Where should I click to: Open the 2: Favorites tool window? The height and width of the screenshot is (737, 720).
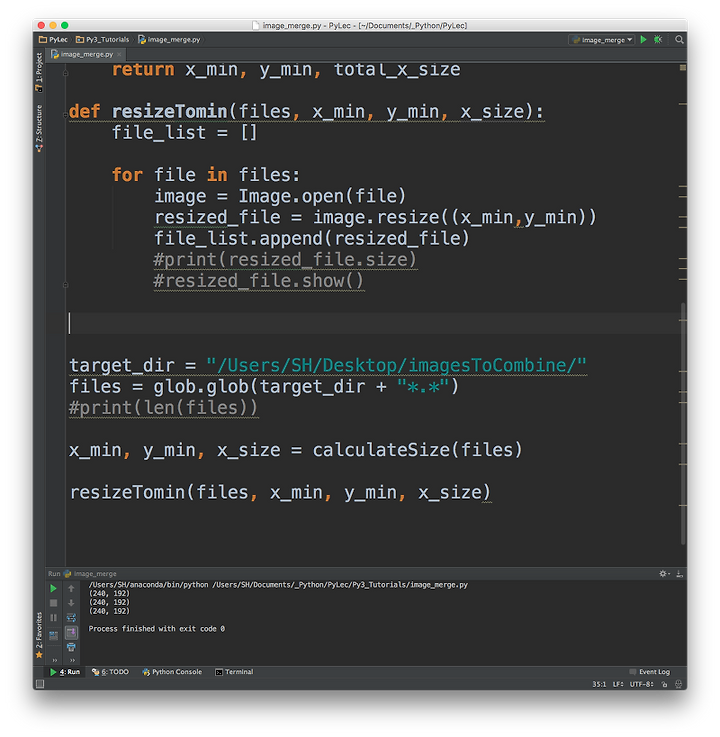click(39, 635)
